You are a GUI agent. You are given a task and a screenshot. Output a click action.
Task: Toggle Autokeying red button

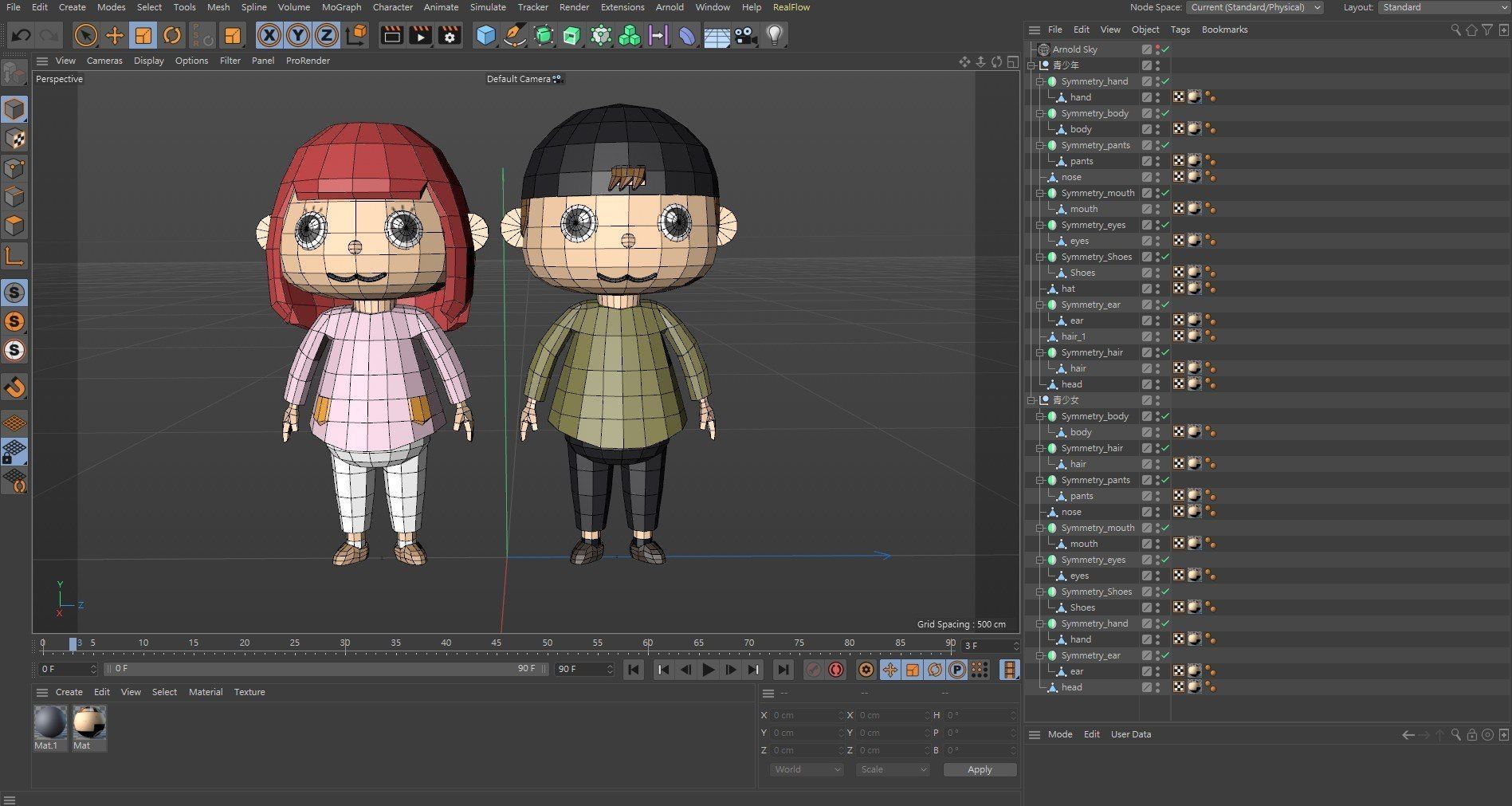pyautogui.click(x=836, y=670)
